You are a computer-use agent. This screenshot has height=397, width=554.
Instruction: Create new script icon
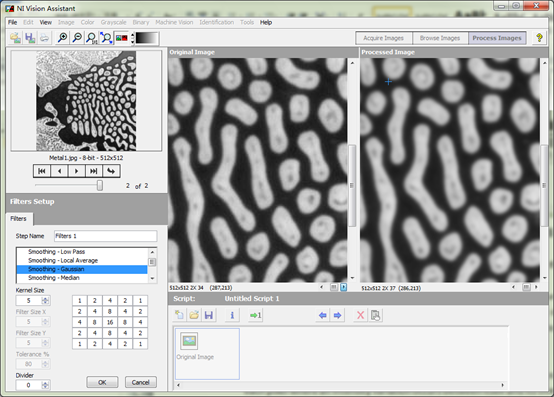point(179,315)
